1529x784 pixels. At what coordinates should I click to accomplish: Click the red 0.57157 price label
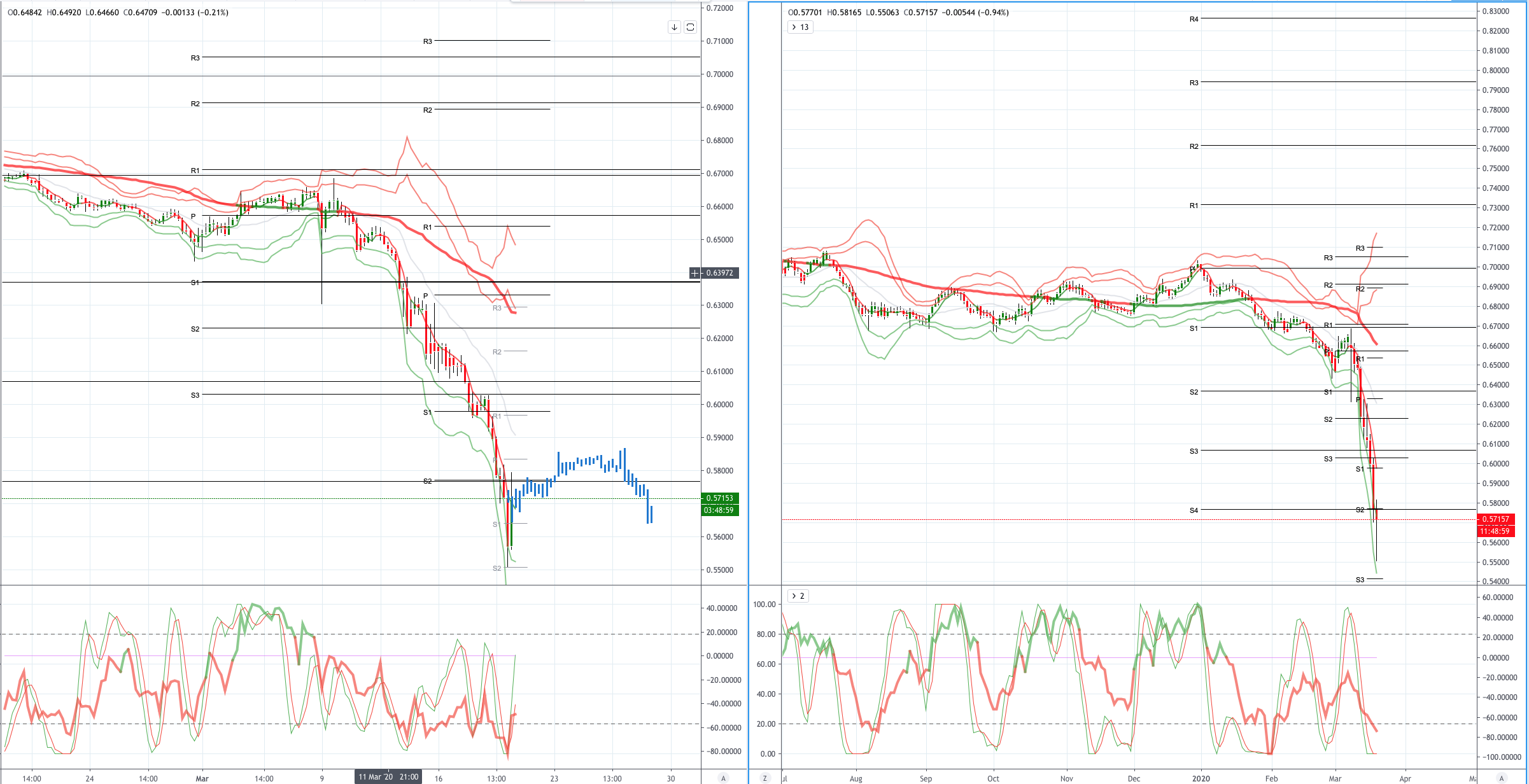1495,519
